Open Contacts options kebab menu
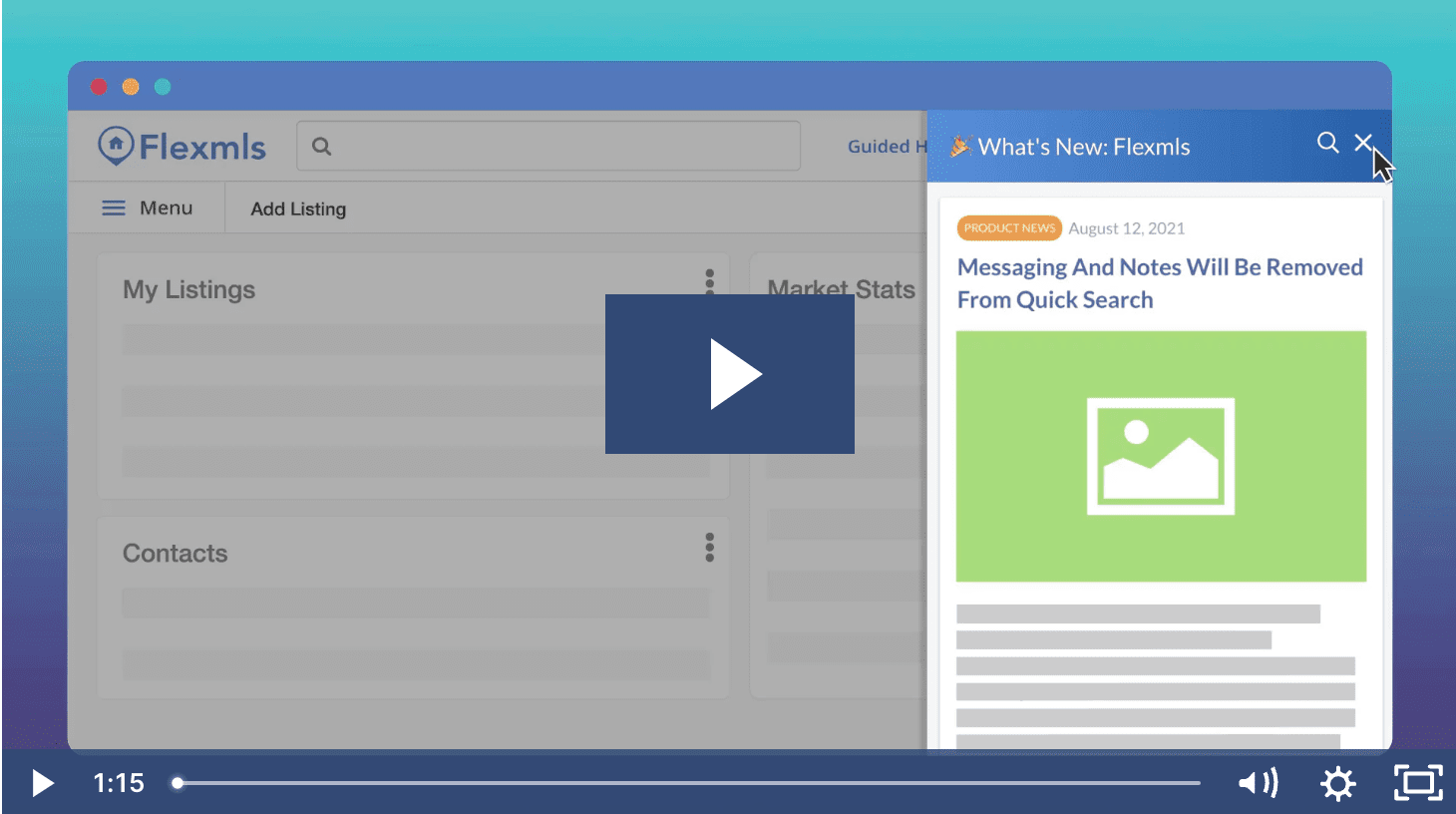The height and width of the screenshot is (814, 1456). point(710,548)
